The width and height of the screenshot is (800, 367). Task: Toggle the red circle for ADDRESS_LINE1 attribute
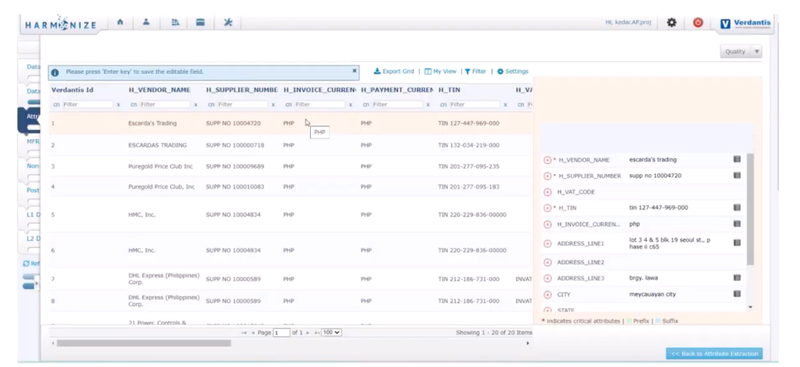click(x=547, y=244)
